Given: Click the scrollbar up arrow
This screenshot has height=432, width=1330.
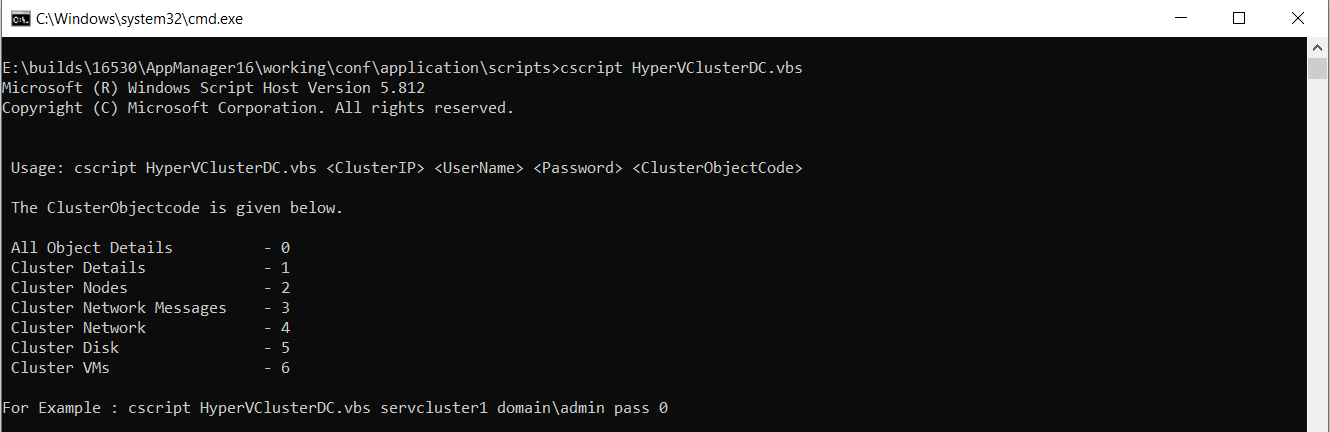Looking at the screenshot, I should click(1319, 46).
